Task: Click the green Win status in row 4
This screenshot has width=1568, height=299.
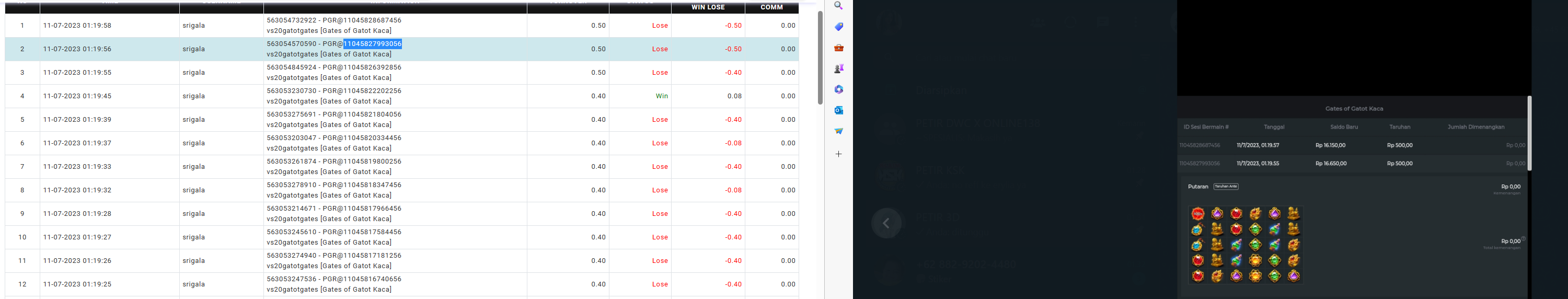Action: [x=662, y=96]
